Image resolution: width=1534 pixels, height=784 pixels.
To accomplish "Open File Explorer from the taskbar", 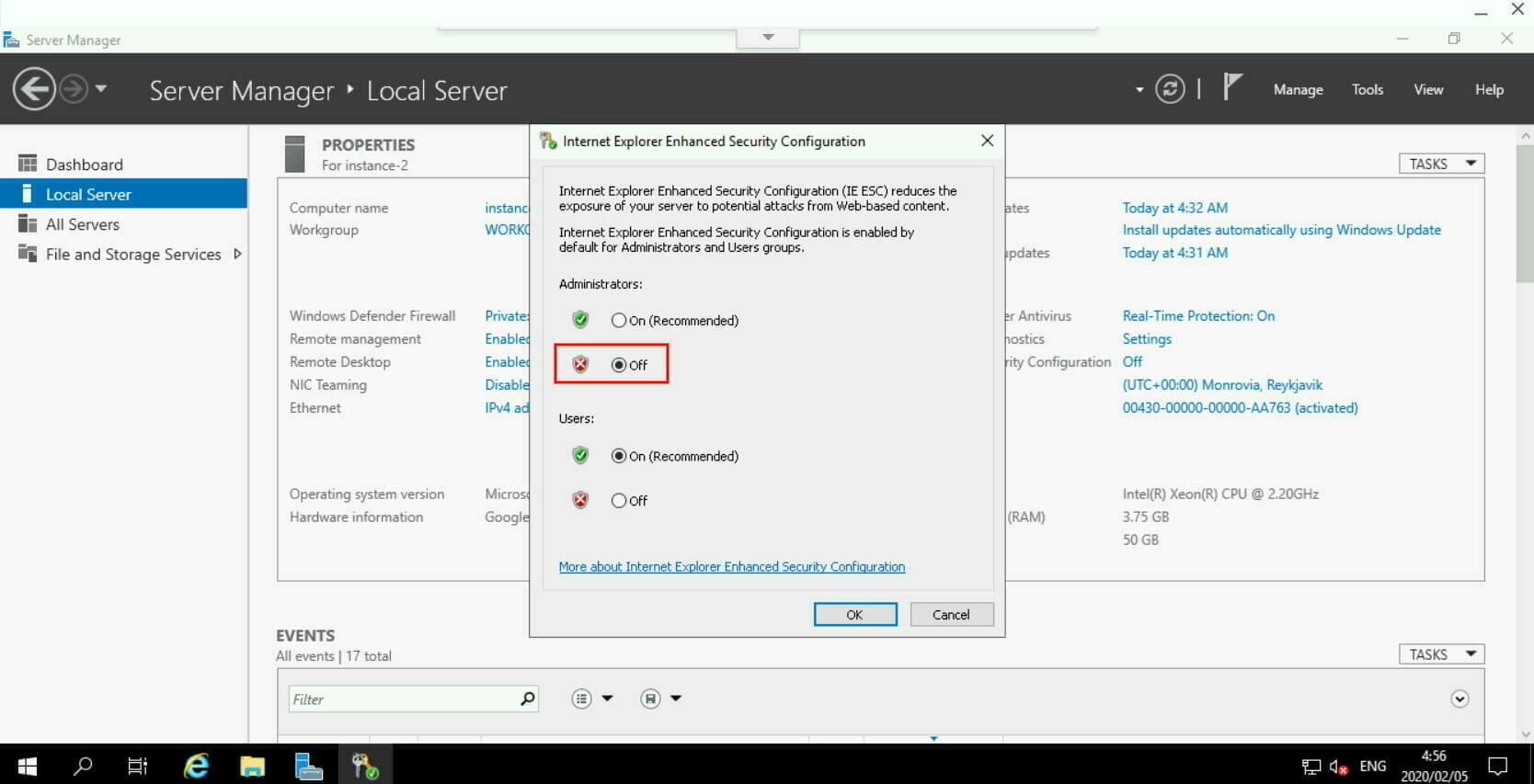I will [252, 765].
